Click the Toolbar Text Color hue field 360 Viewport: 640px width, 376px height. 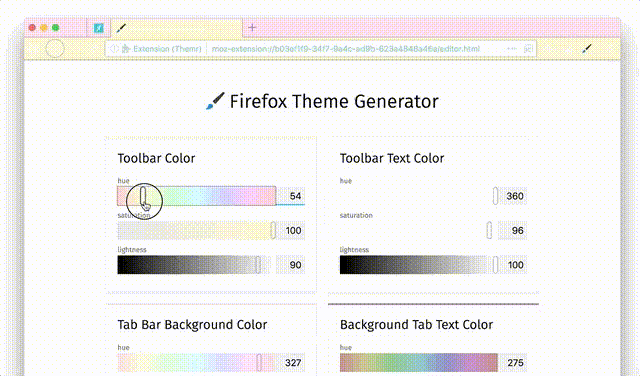(x=514, y=196)
